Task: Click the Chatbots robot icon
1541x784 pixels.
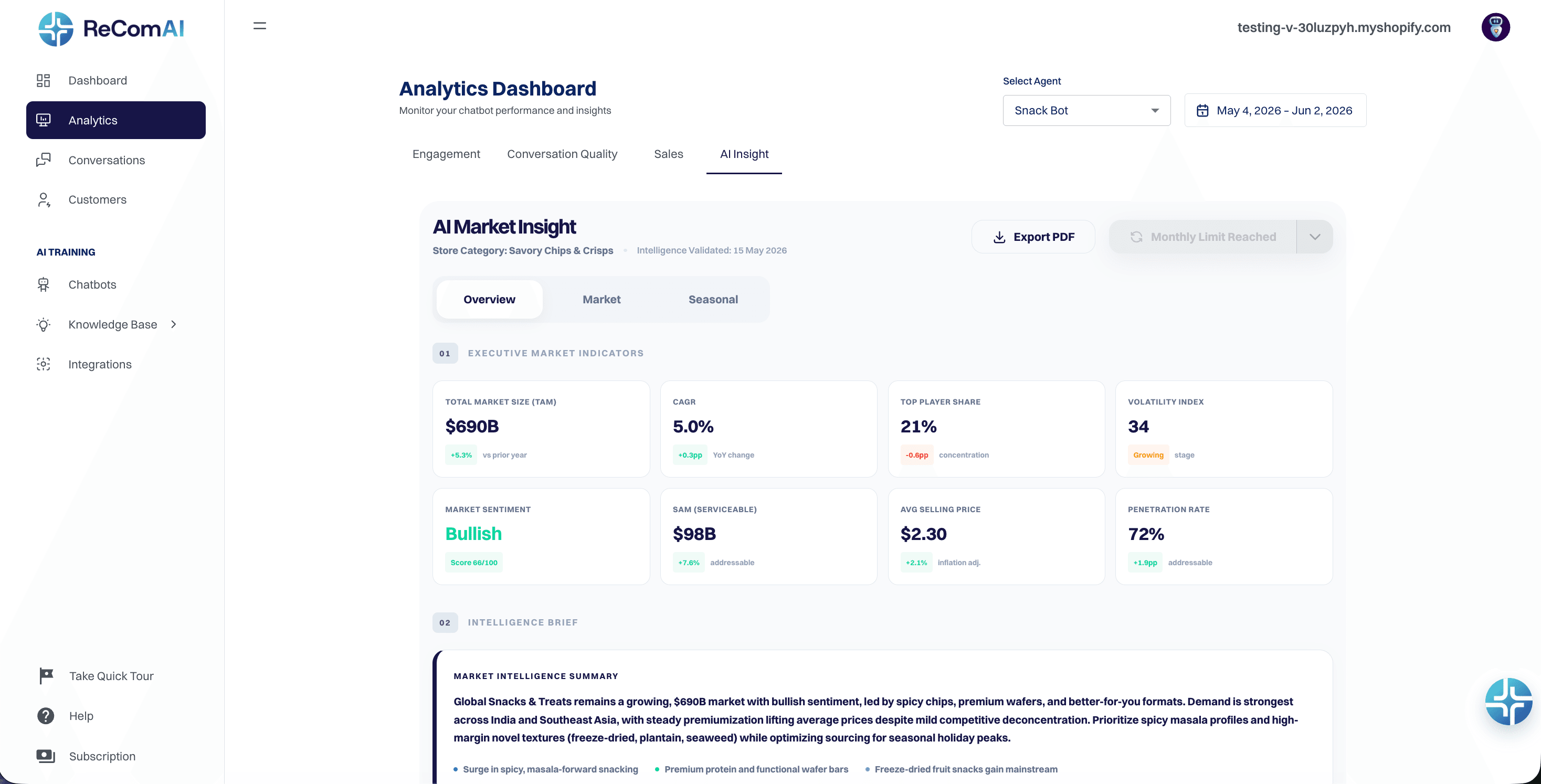Action: tap(43, 284)
